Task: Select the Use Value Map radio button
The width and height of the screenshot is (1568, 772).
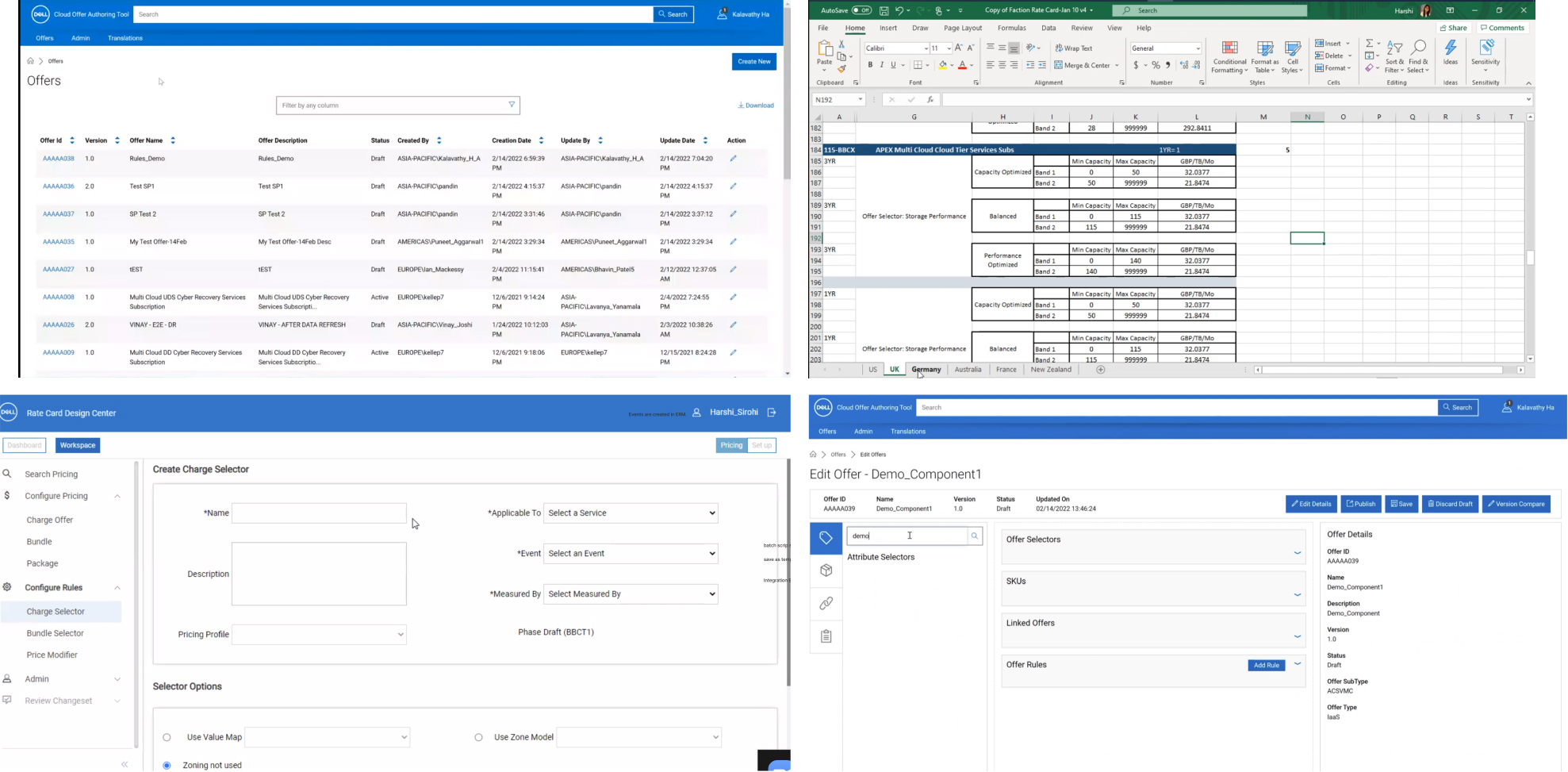Action: (x=167, y=737)
